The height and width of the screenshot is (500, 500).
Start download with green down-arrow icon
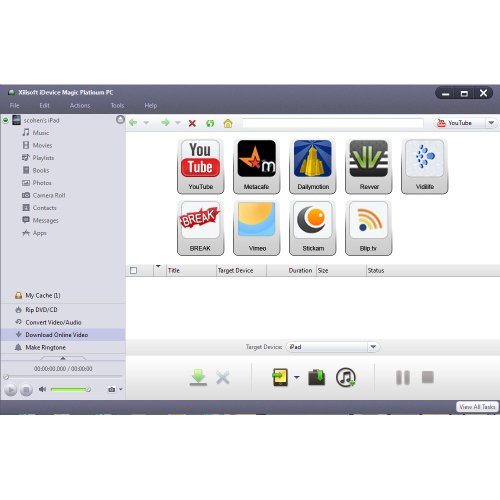[x=198, y=377]
